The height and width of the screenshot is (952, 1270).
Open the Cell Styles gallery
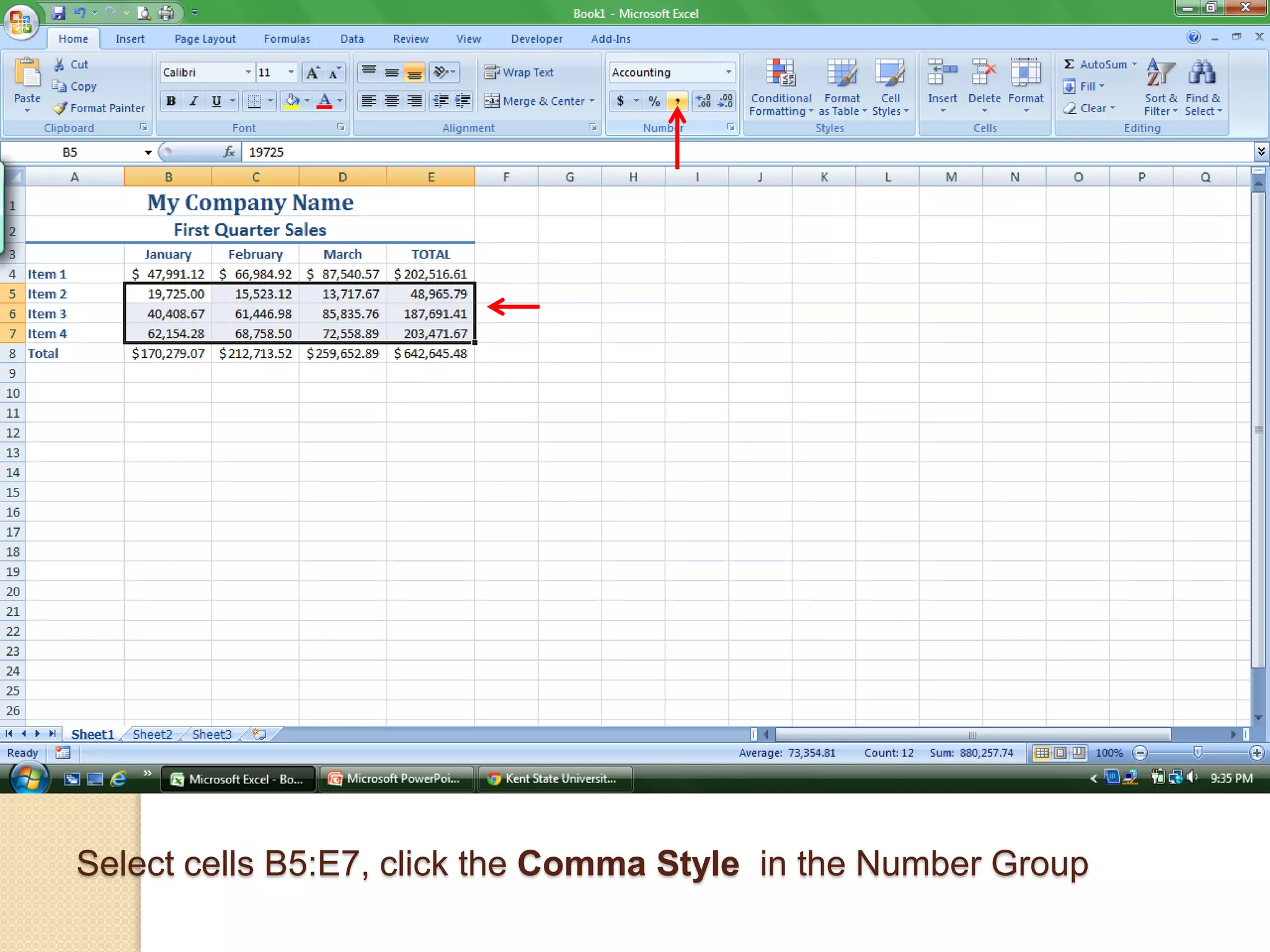[x=890, y=87]
